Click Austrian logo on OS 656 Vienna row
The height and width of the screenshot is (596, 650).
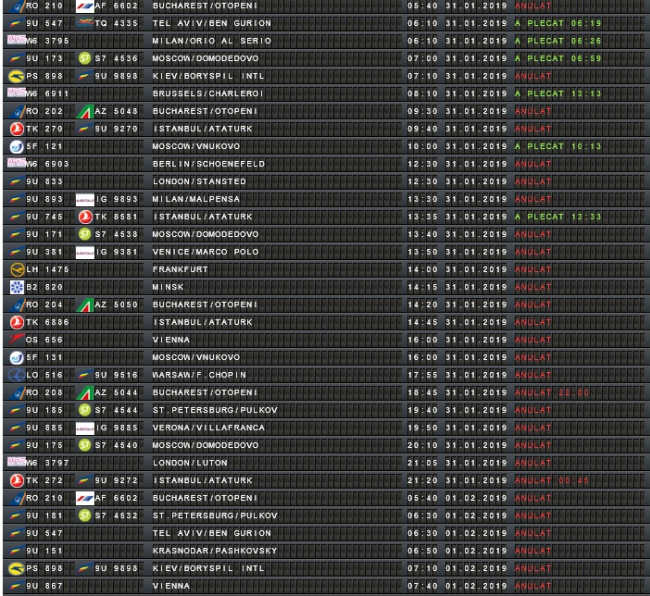coord(17,340)
